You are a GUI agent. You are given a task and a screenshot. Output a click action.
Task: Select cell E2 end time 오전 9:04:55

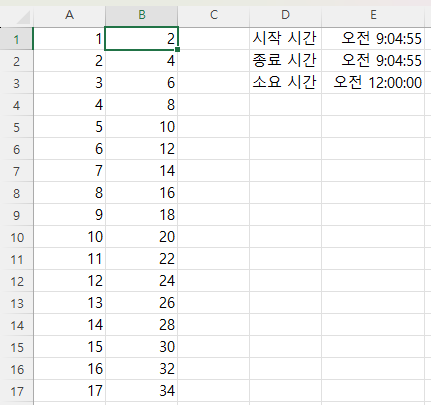(373, 61)
